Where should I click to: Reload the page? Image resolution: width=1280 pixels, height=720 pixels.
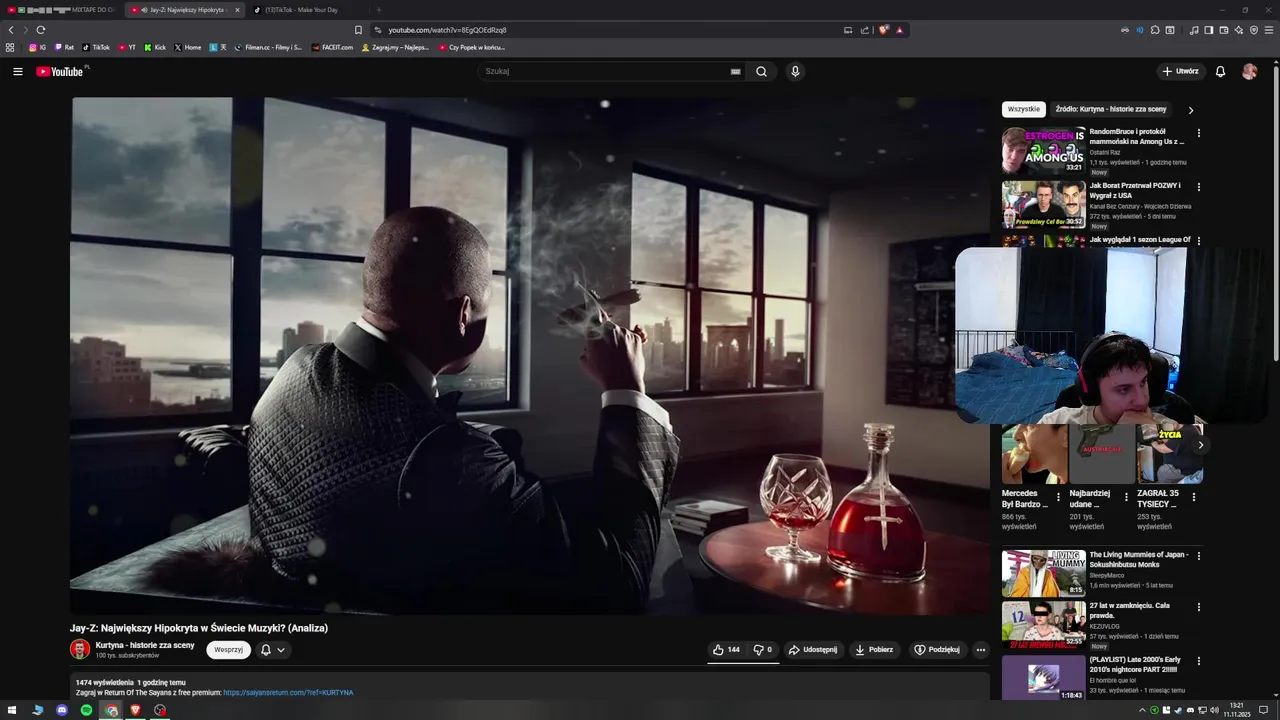point(40,30)
